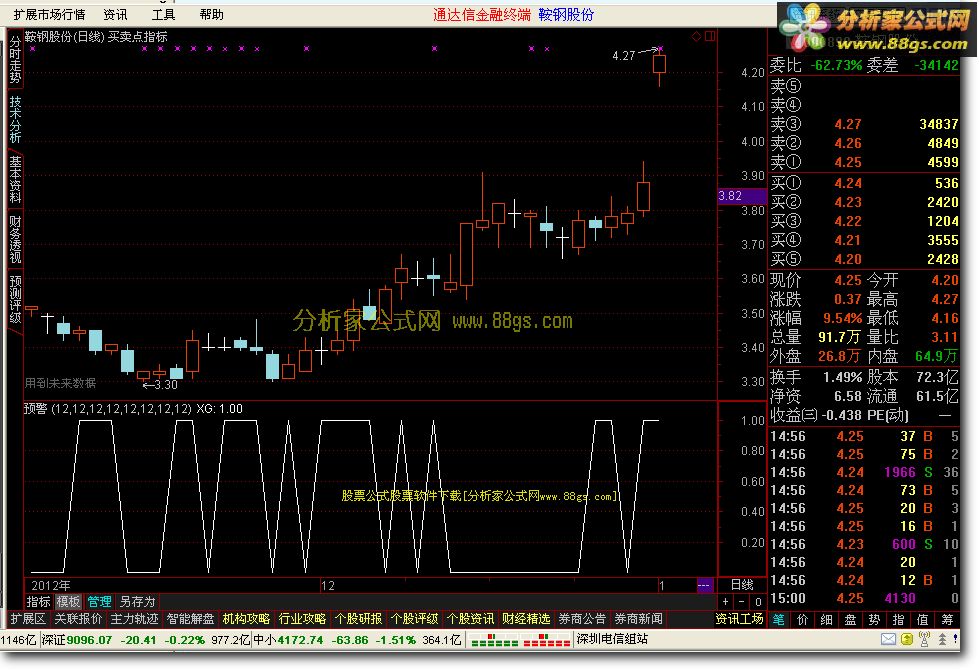Viewport: 979px width, 670px height.
Task: Click the latest candlestick at 4.27 high
Action: [x=659, y=64]
